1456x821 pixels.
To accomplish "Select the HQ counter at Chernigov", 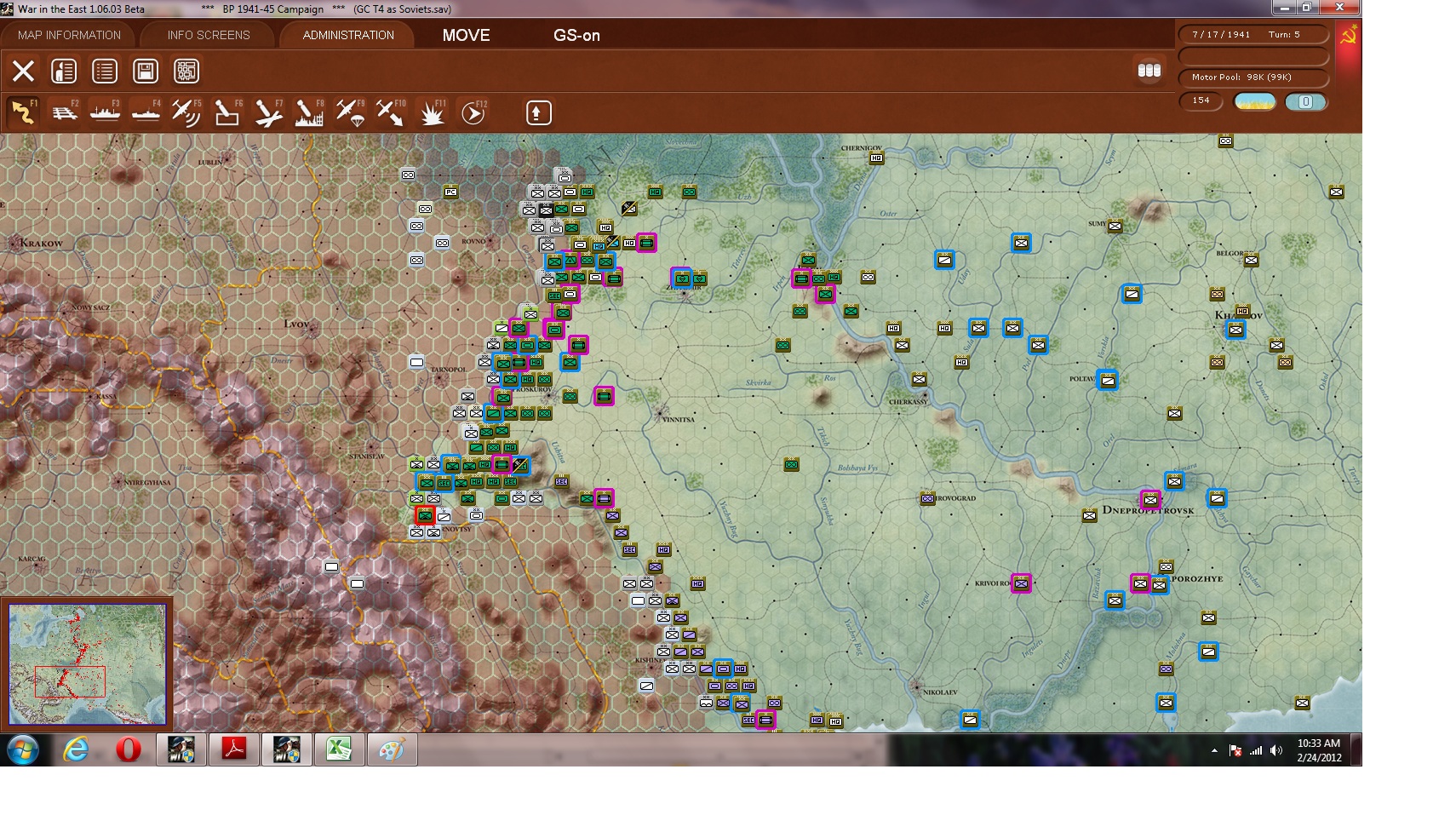I will [876, 158].
